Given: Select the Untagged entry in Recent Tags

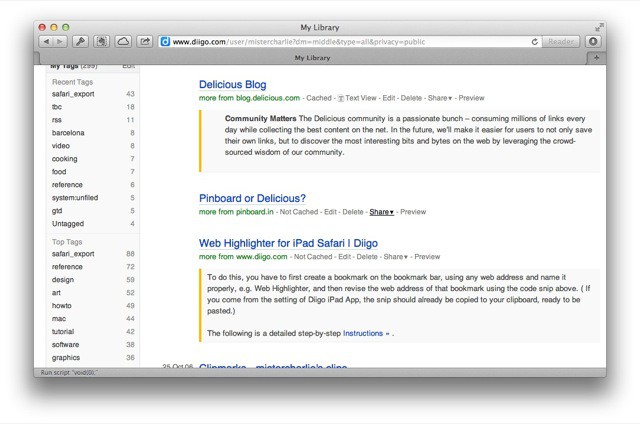Looking at the screenshot, I should click(x=68, y=223).
